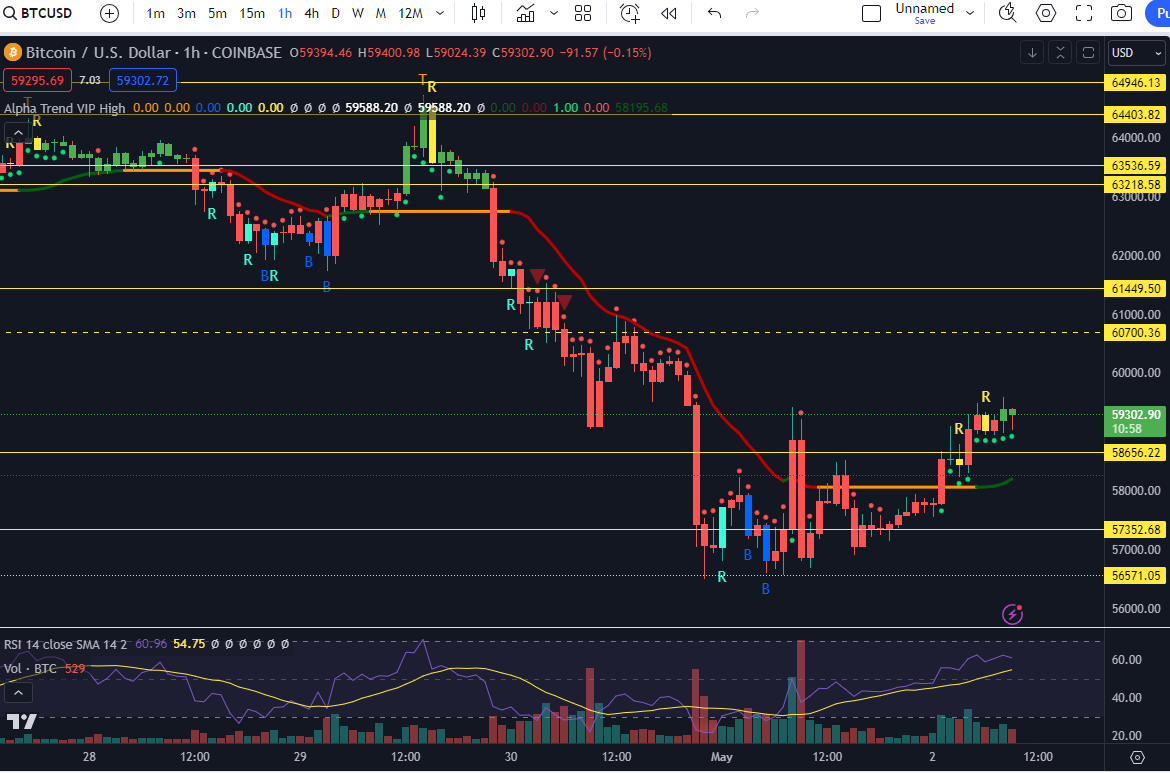Open chart settings hexagon icon
The height and width of the screenshot is (773, 1170).
tap(1045, 13)
